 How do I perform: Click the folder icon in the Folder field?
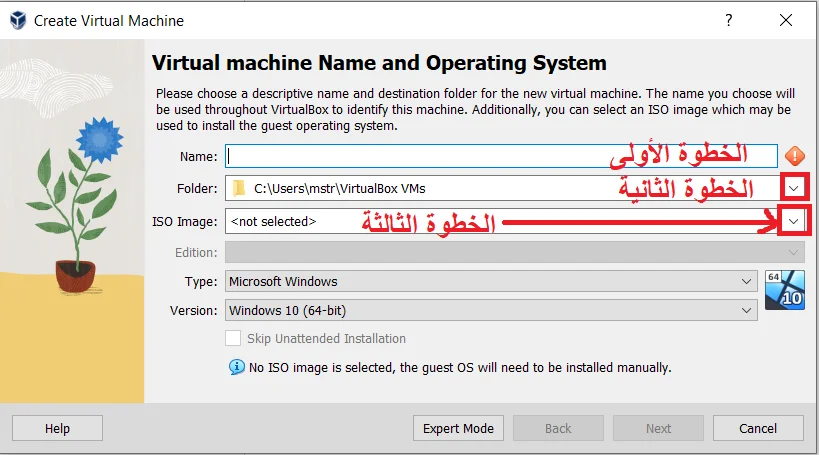coord(239,188)
